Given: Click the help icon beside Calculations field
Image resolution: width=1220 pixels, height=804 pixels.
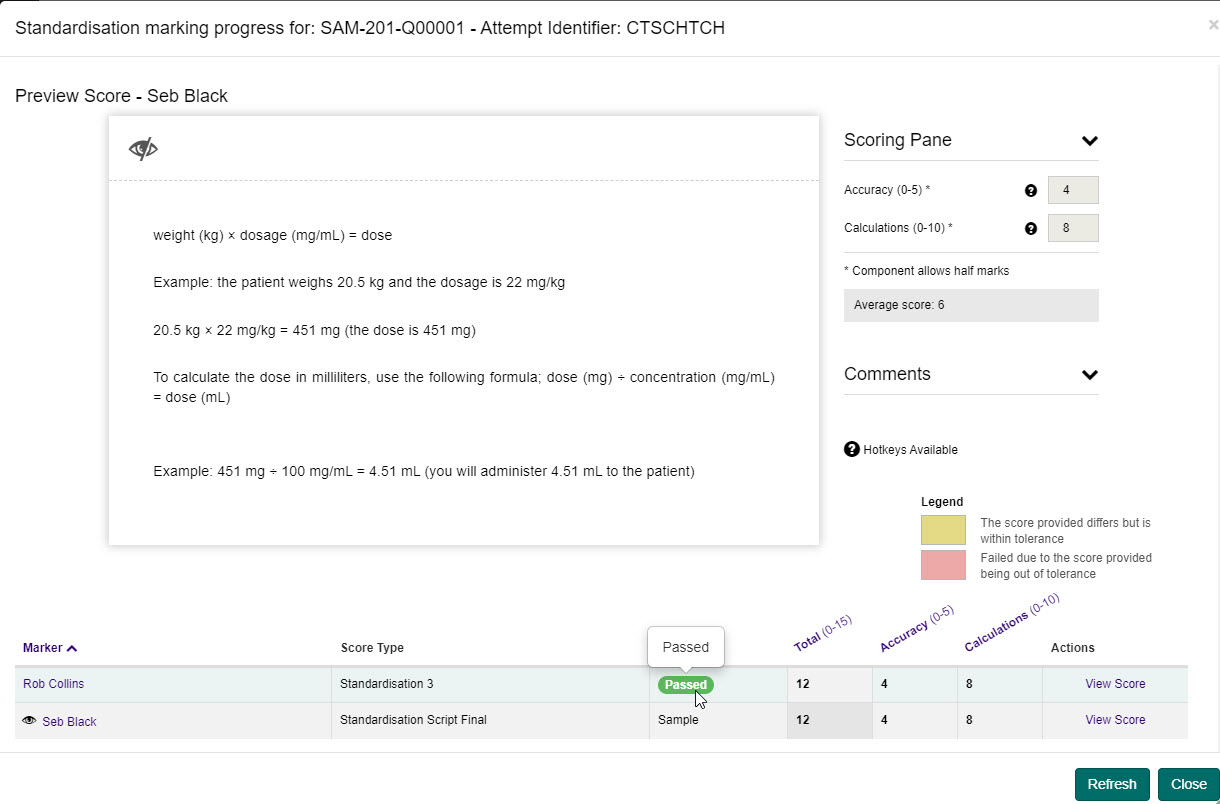Looking at the screenshot, I should point(1030,228).
